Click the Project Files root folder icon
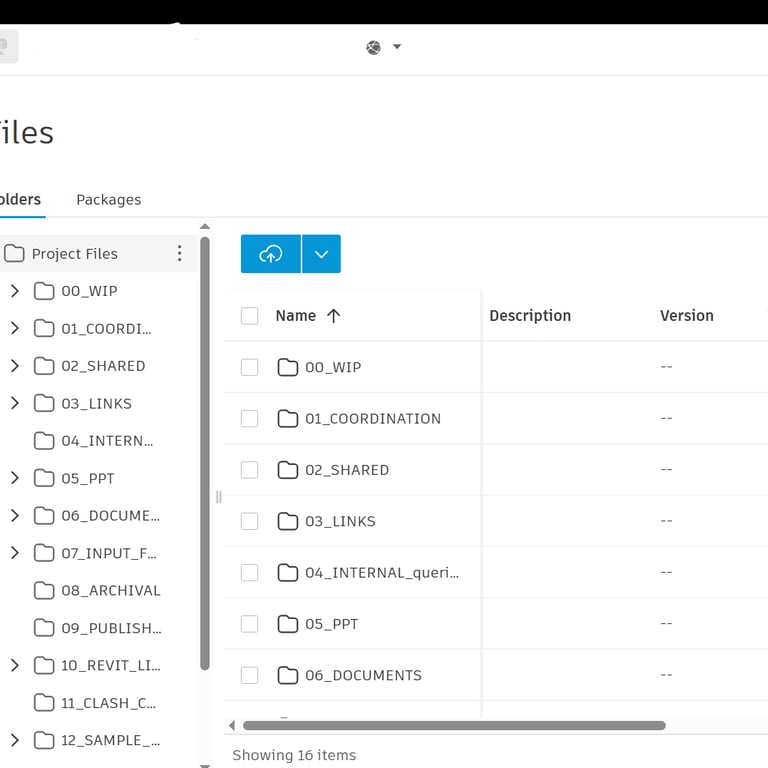The width and height of the screenshot is (768, 768). click(14, 254)
